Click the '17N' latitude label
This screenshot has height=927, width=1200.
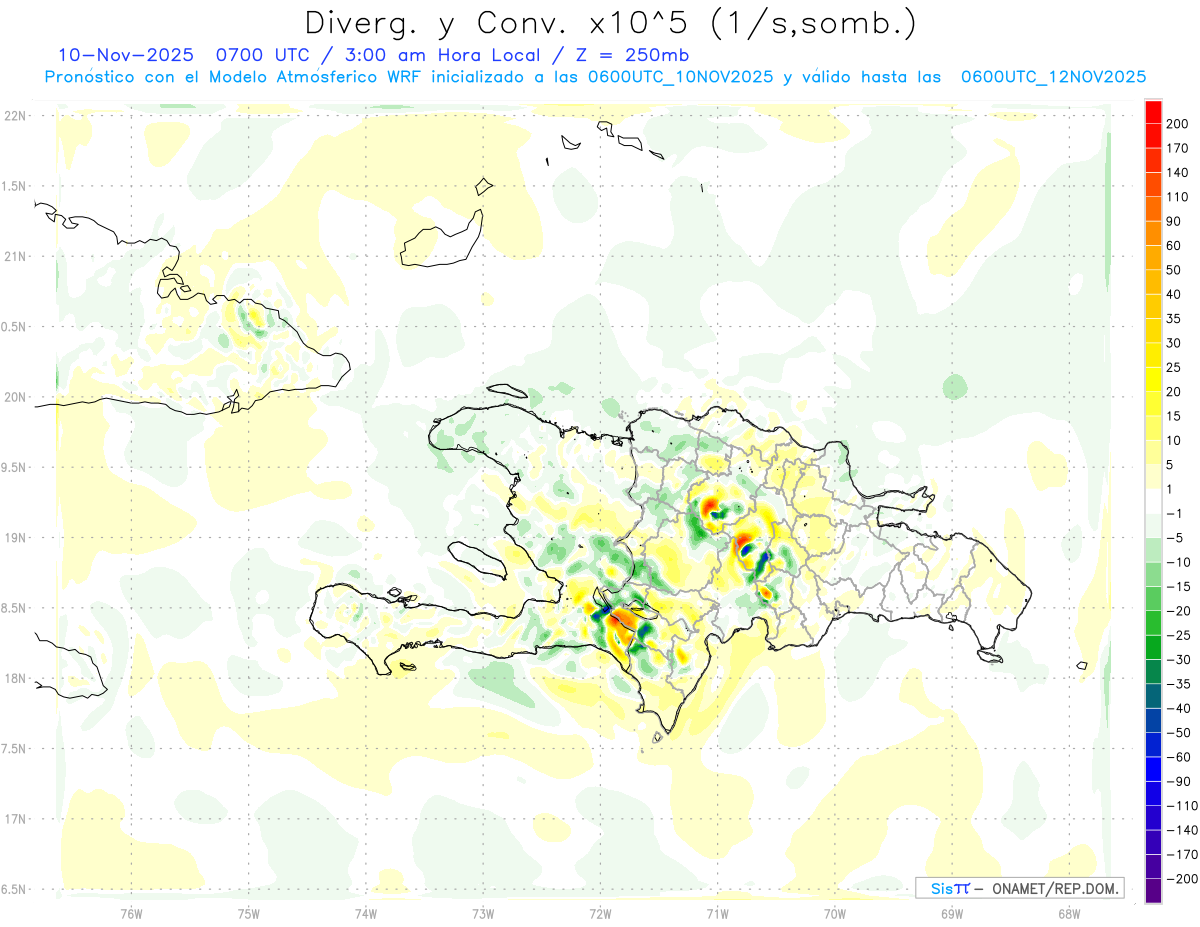[x=15, y=819]
